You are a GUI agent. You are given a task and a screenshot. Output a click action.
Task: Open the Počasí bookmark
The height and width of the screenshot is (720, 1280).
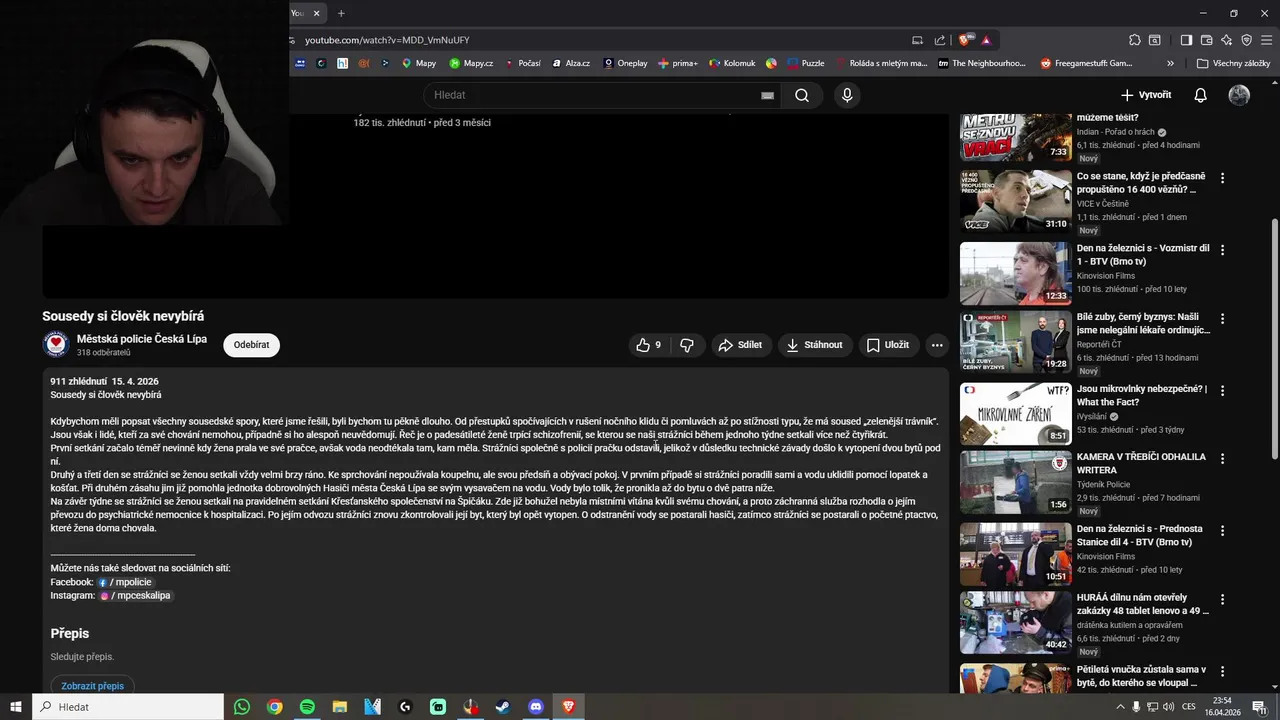pos(522,63)
